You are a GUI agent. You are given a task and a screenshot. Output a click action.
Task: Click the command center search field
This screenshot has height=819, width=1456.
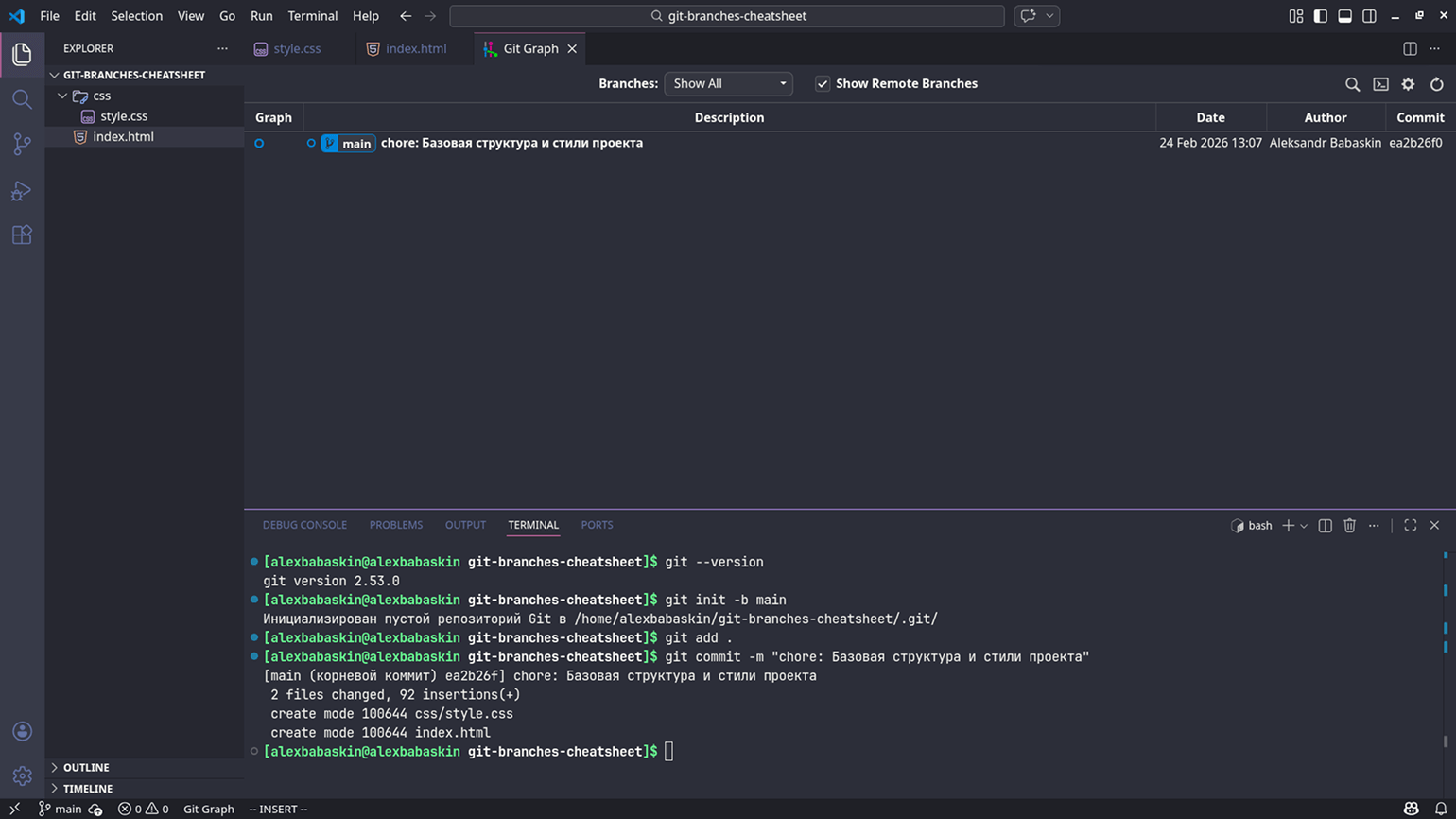pyautogui.click(x=726, y=16)
